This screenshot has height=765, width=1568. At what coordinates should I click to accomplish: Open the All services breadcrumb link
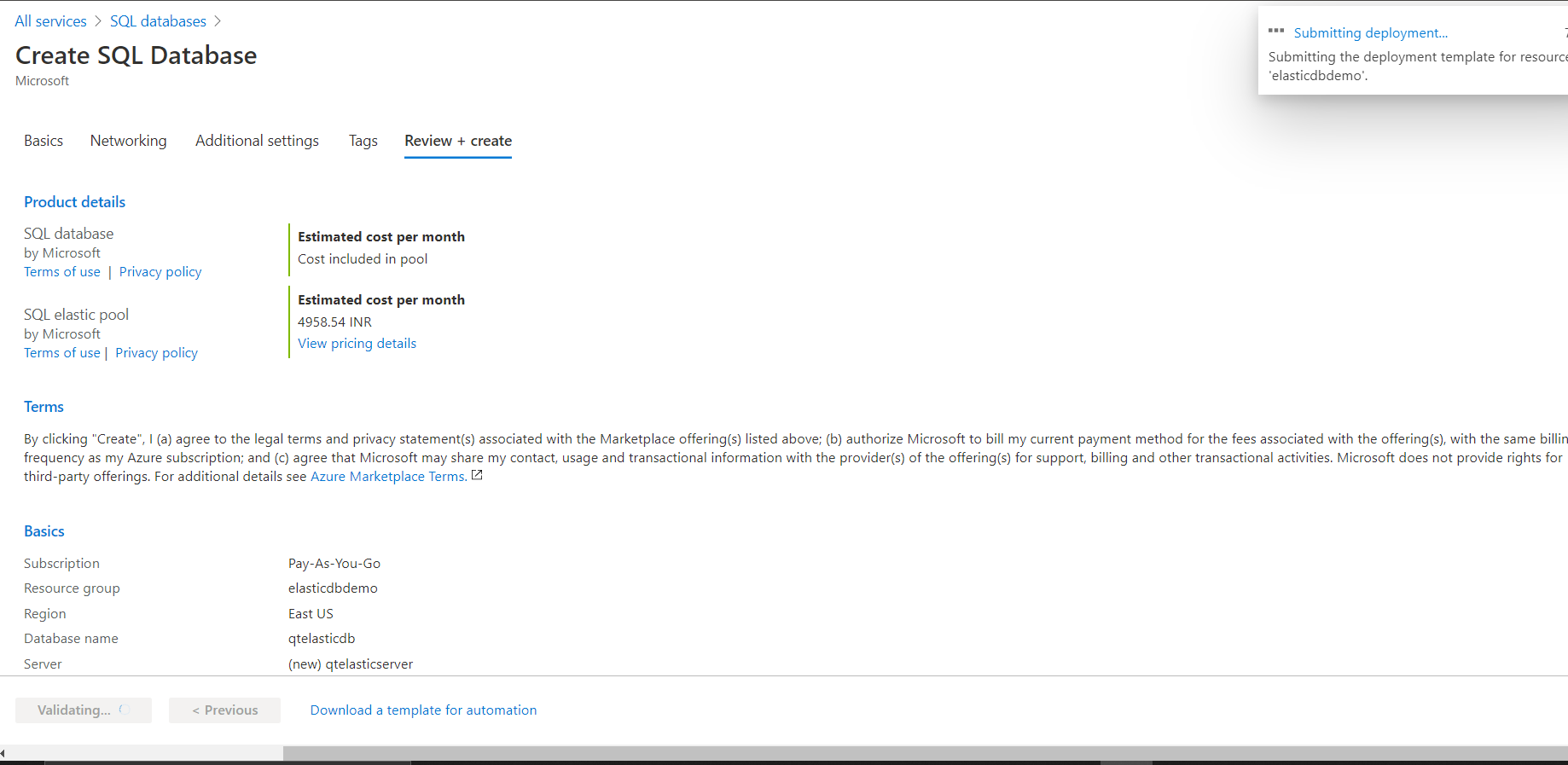pos(50,21)
